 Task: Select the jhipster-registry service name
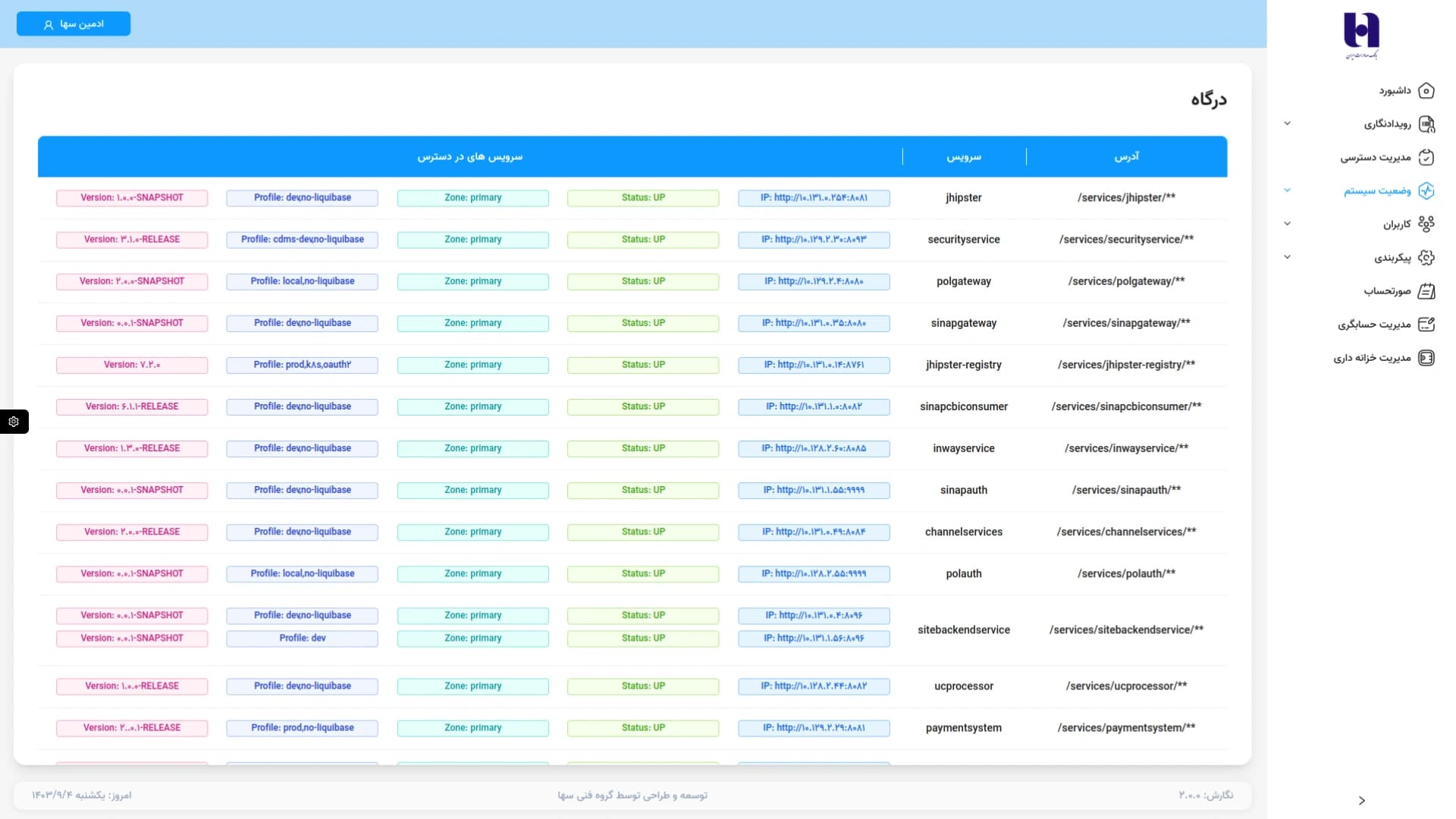click(x=963, y=365)
